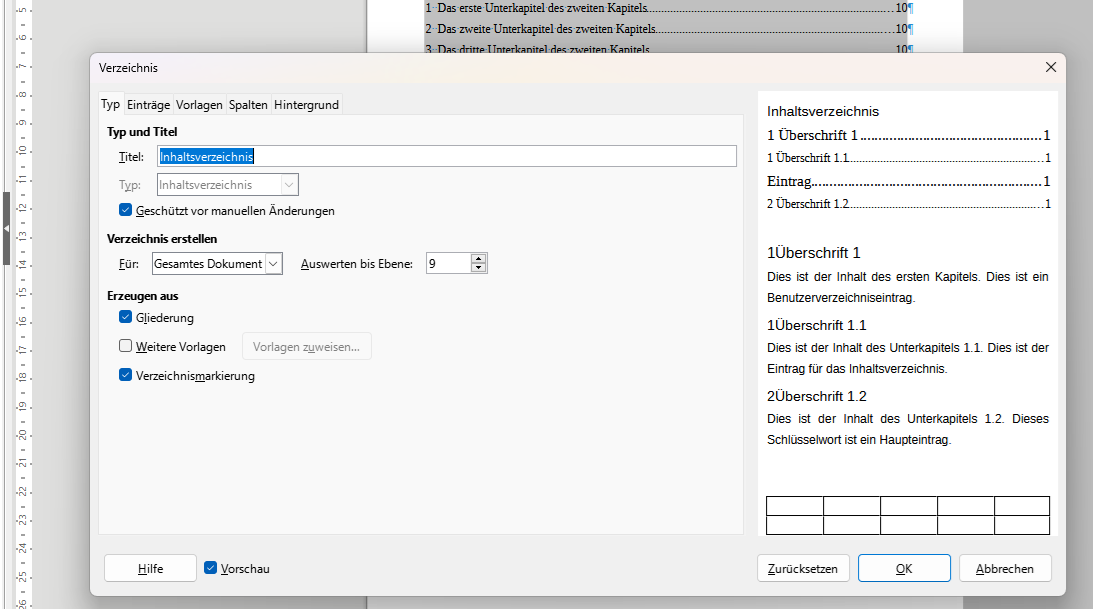Switch to the Einträge tab
This screenshot has height=609, width=1093.
pyautogui.click(x=148, y=105)
